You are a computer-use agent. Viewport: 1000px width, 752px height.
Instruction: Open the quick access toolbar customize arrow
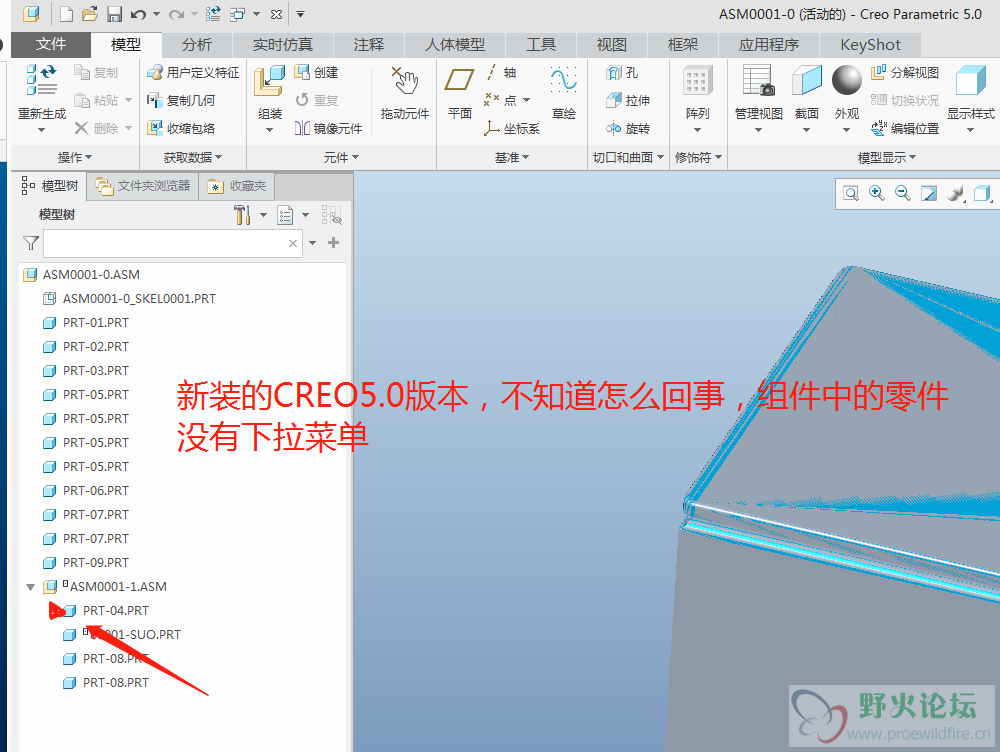[300, 14]
